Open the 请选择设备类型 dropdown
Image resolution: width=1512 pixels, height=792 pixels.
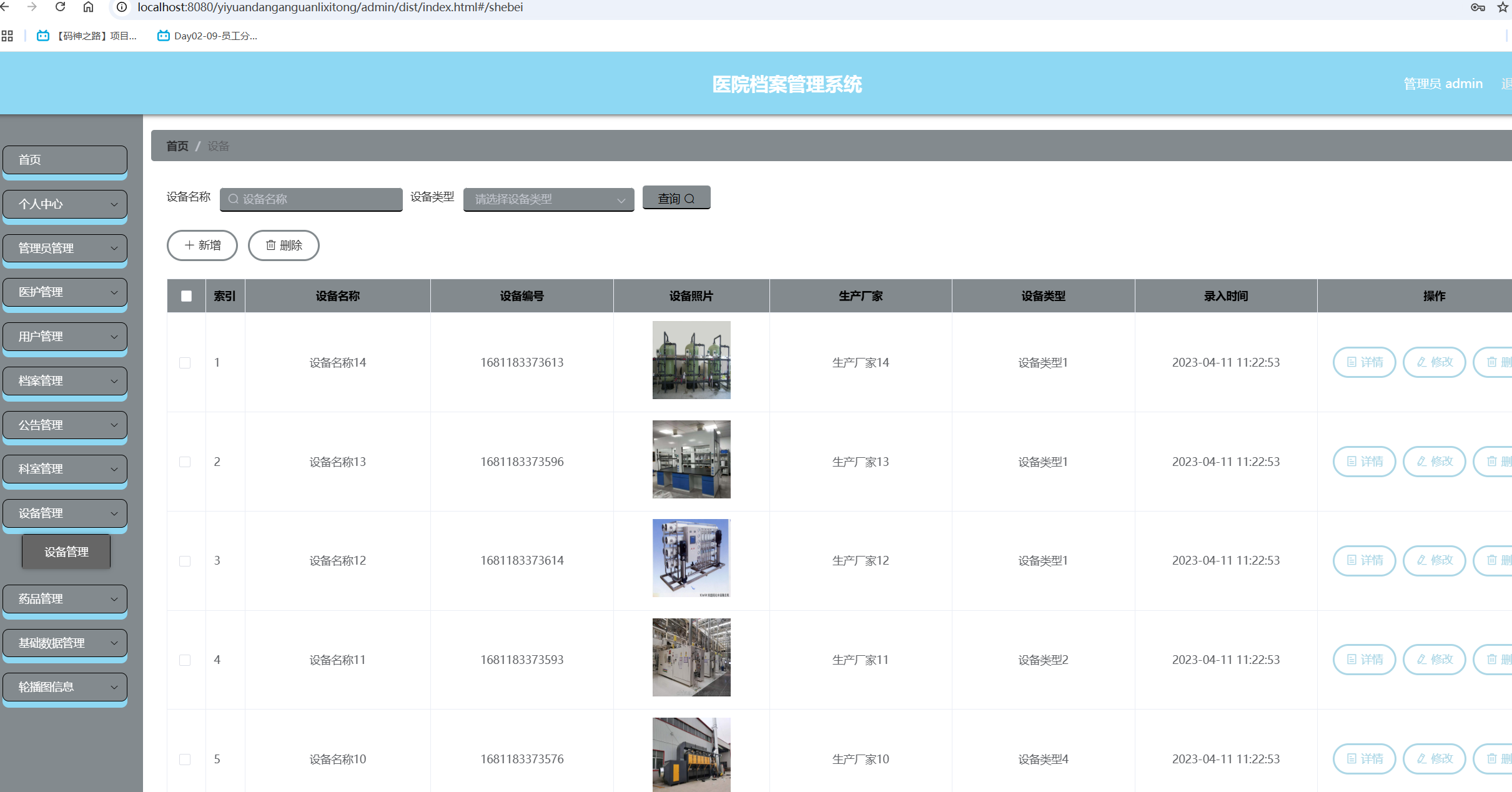(548, 199)
